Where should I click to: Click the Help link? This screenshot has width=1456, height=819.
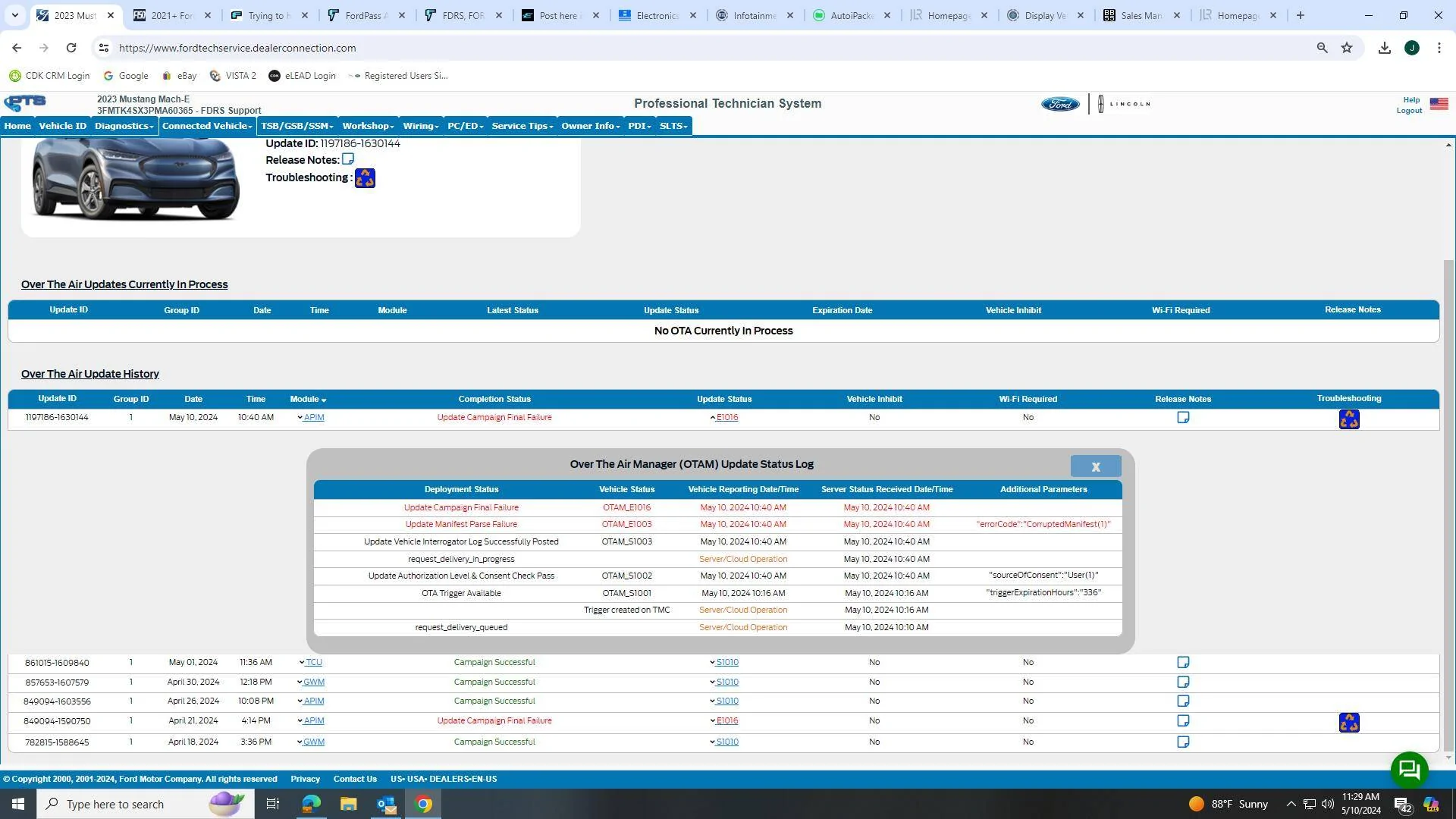point(1411,100)
